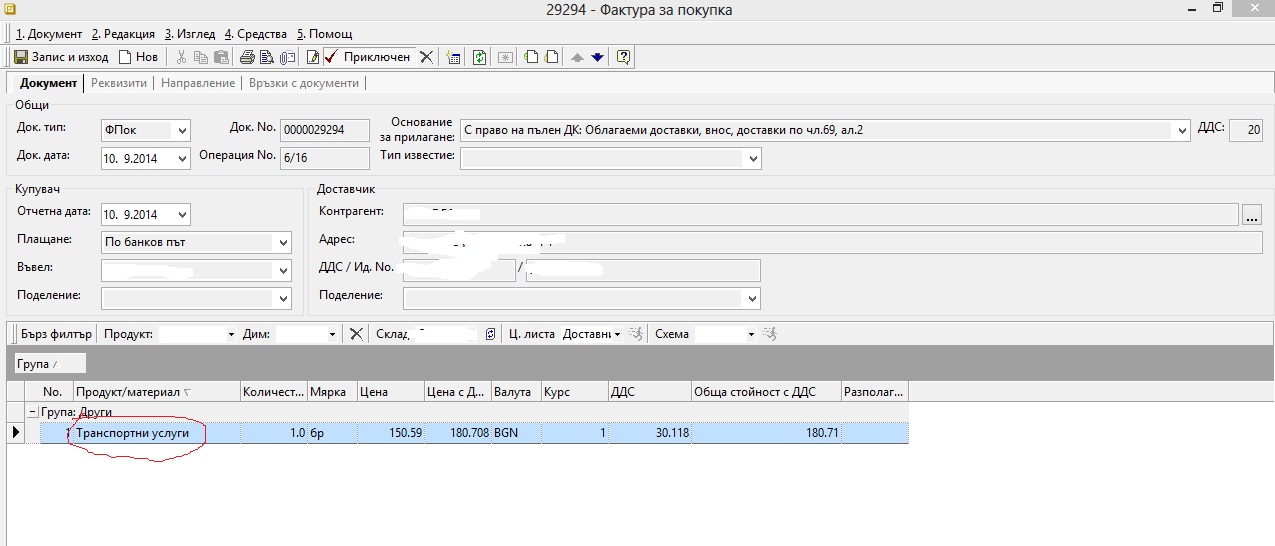1275x546 pixels.
Task: Click the 'Група' grouping header chip
Action: coord(50,363)
